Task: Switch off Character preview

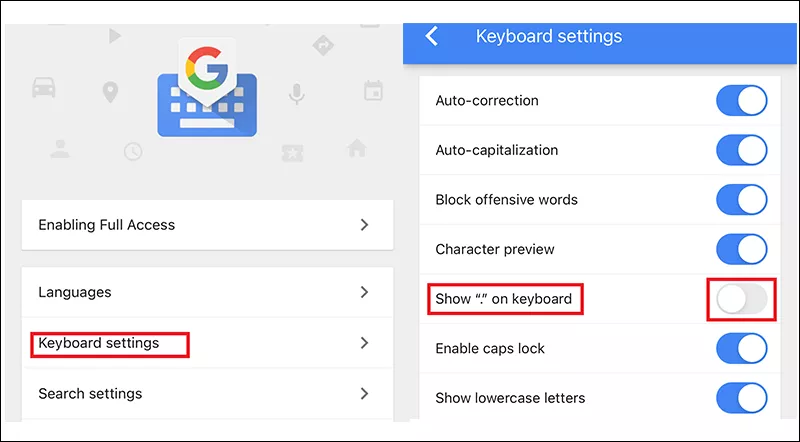Action: pos(741,249)
